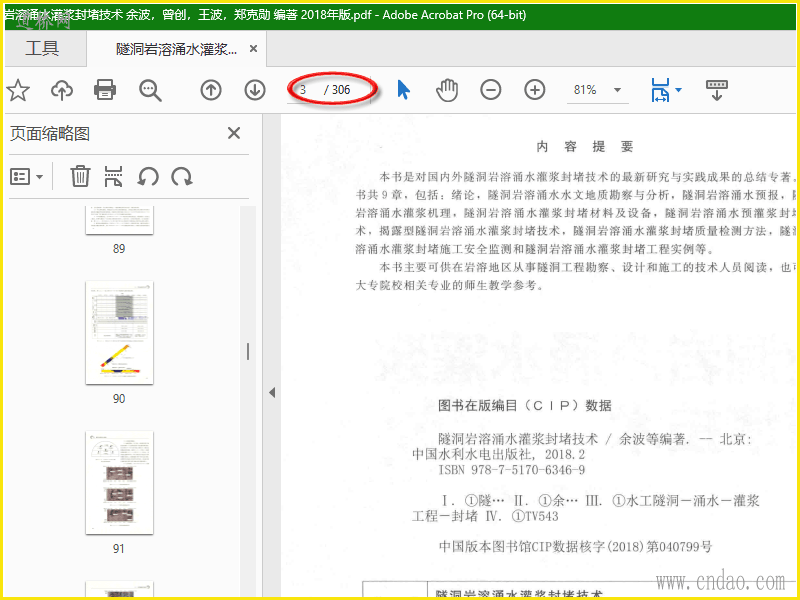Close the 隧洞岩溶涌水灌浆 document tab
The image size is (800, 600).
click(253, 49)
